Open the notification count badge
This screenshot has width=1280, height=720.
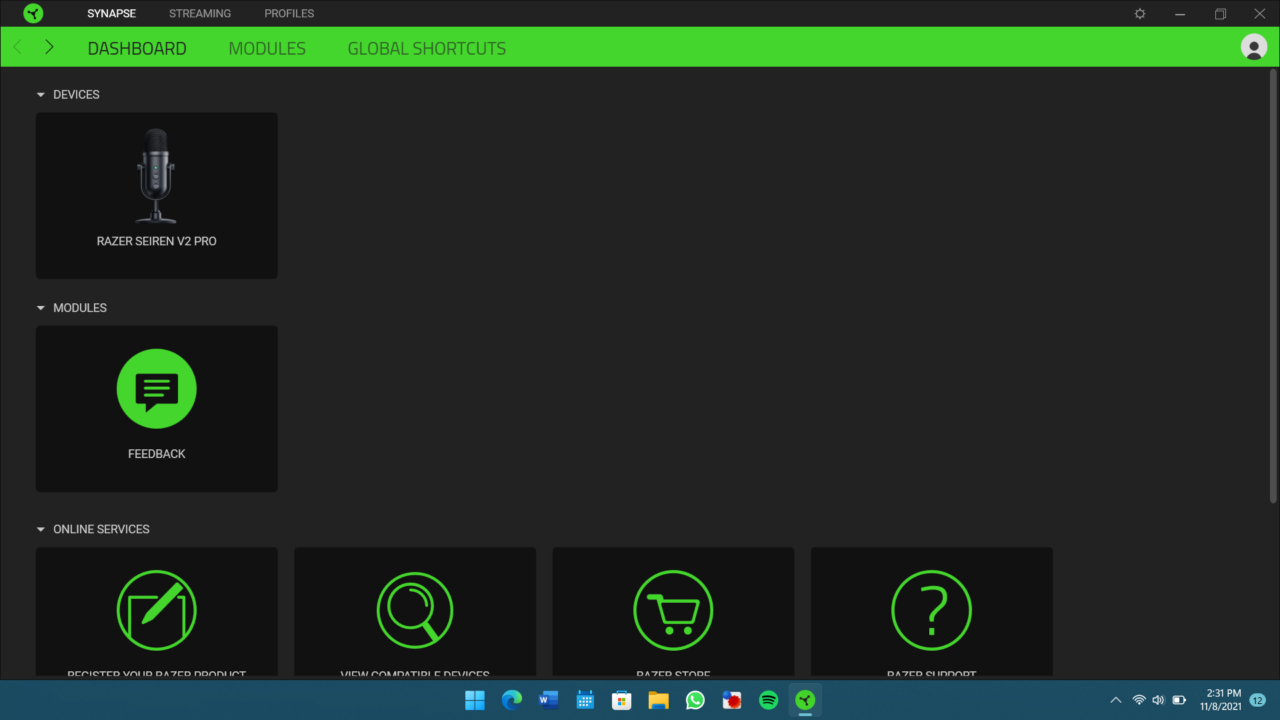pos(1258,700)
